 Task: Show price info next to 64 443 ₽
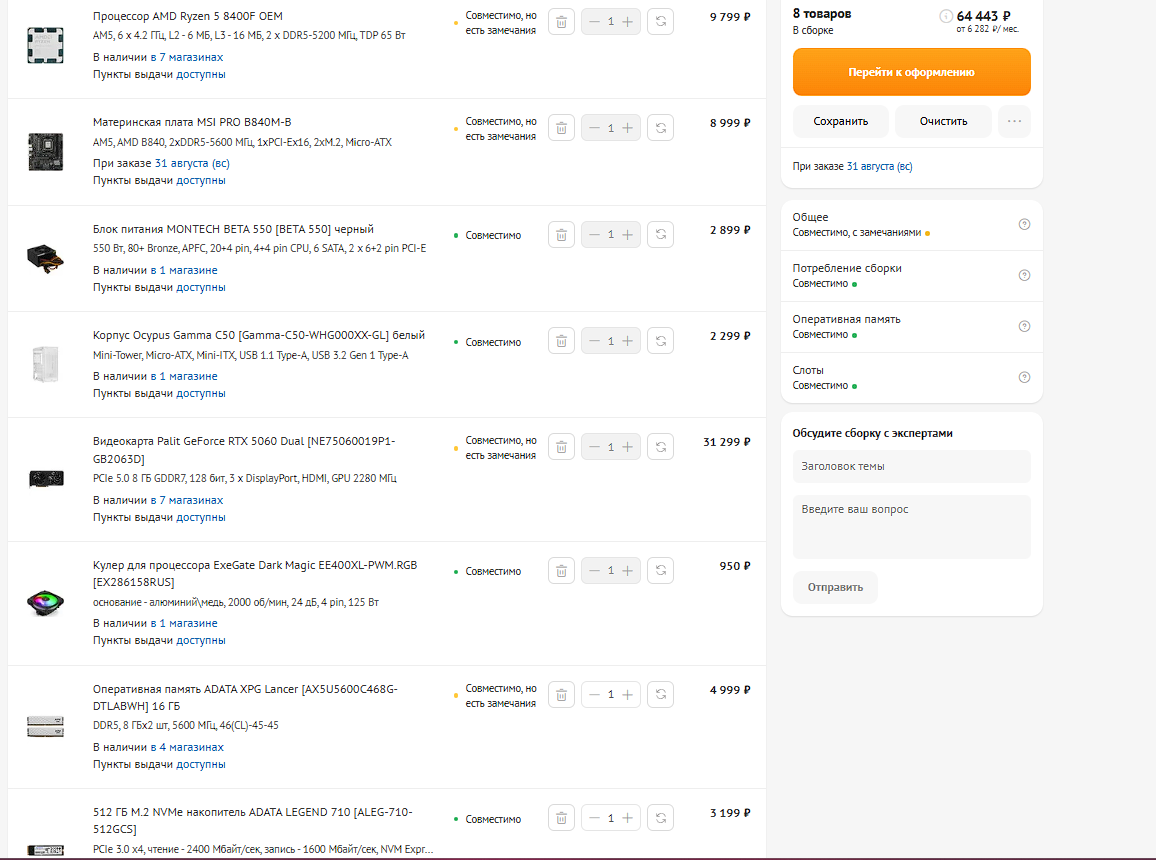click(x=946, y=16)
